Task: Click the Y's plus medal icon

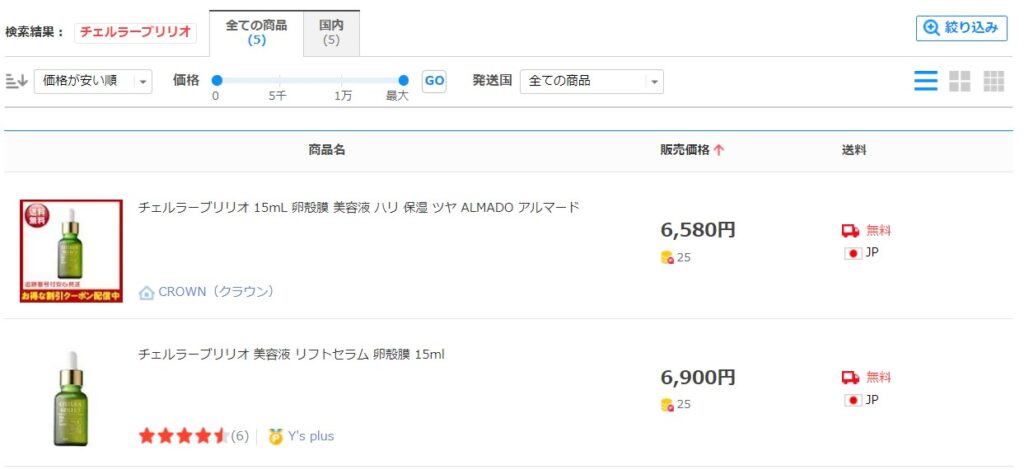Action: click(276, 436)
